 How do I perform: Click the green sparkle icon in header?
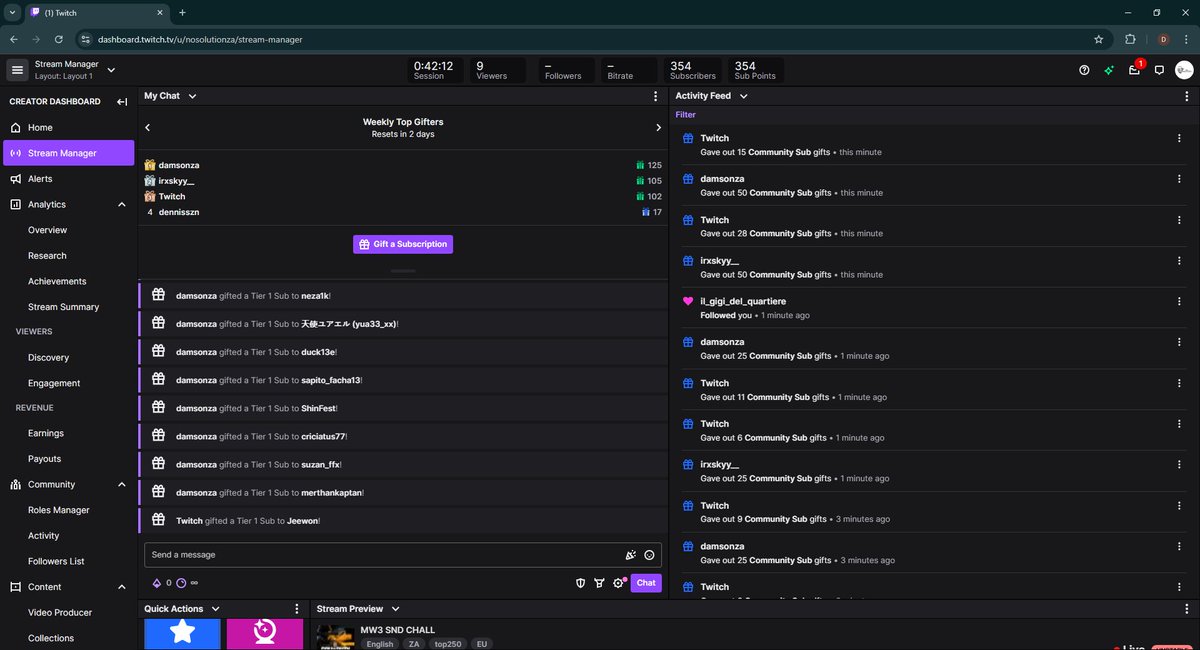pos(1109,70)
